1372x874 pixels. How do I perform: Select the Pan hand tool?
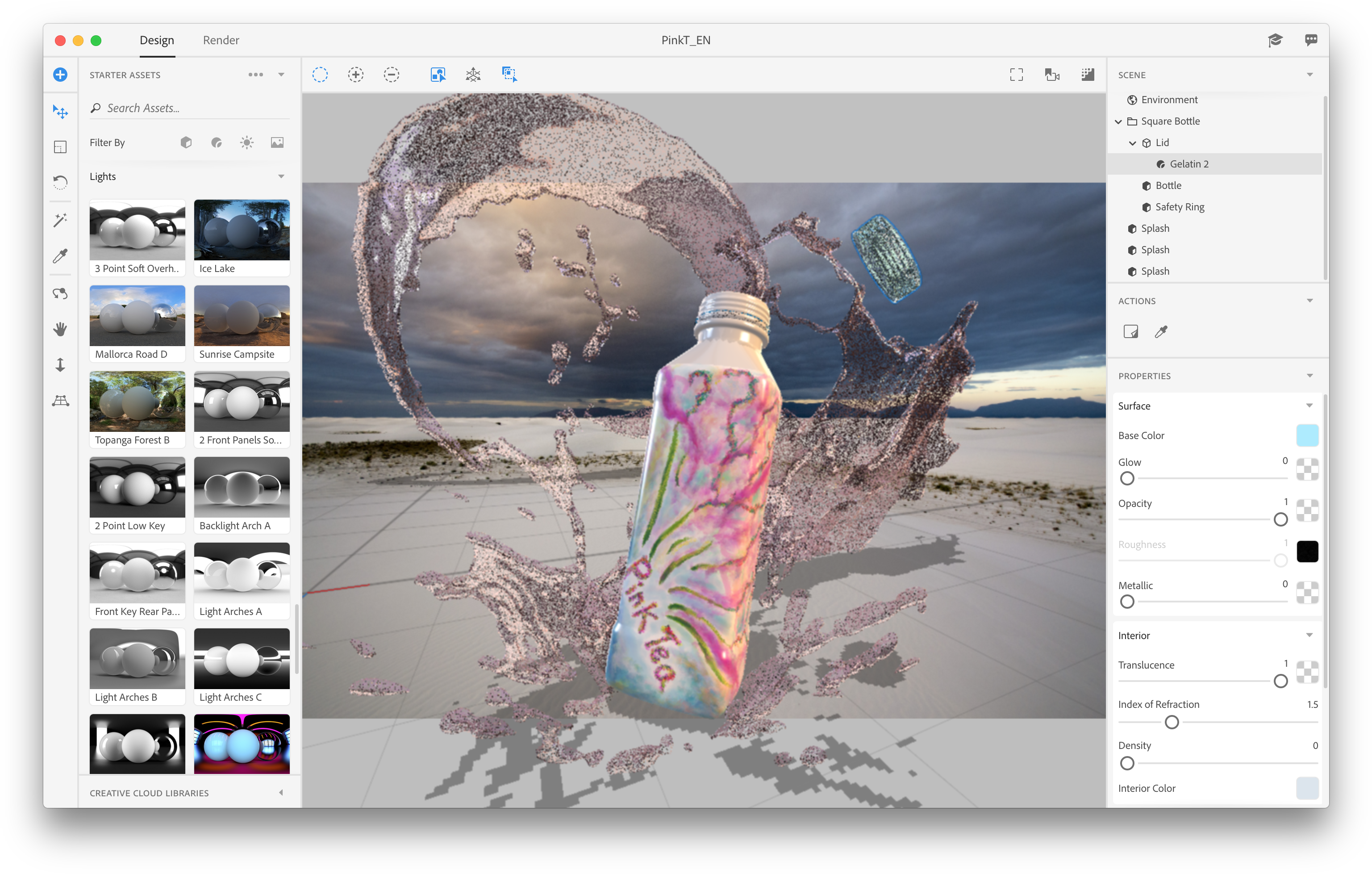60,329
